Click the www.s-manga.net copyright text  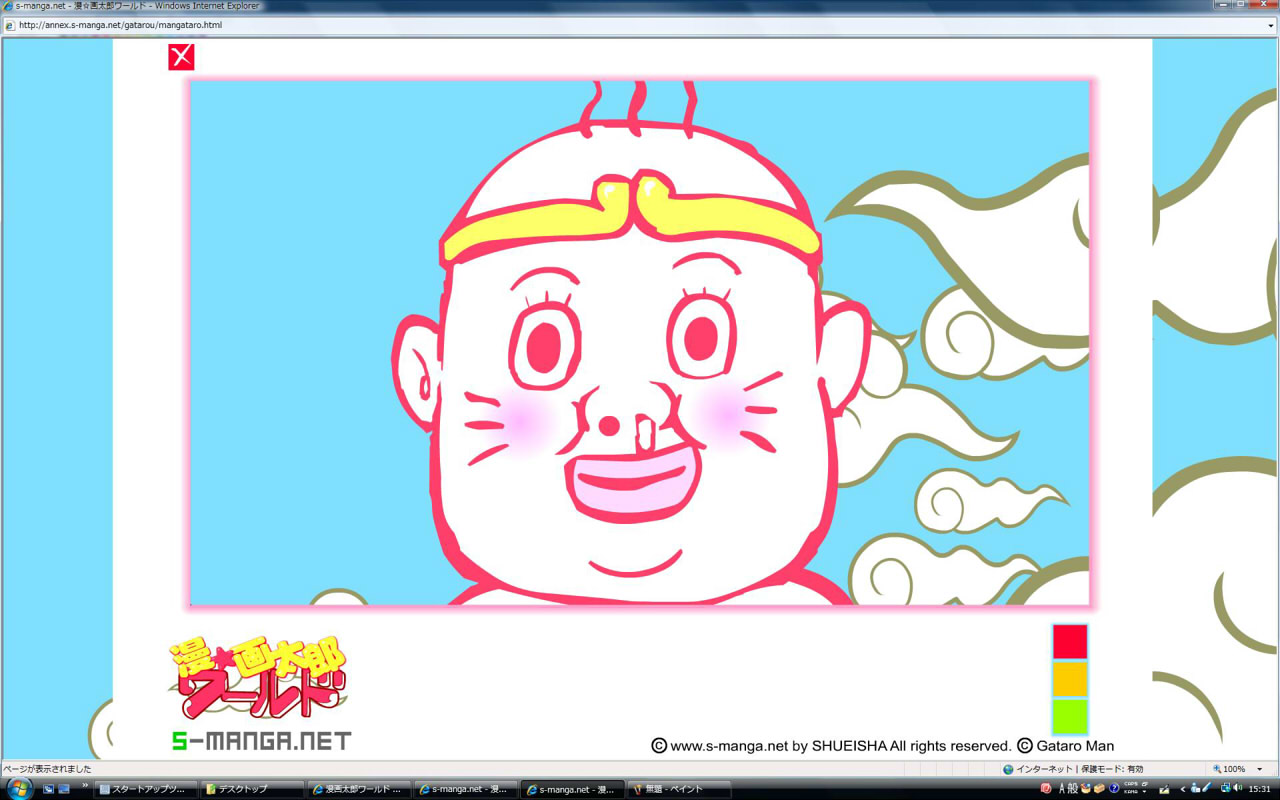coord(831,745)
